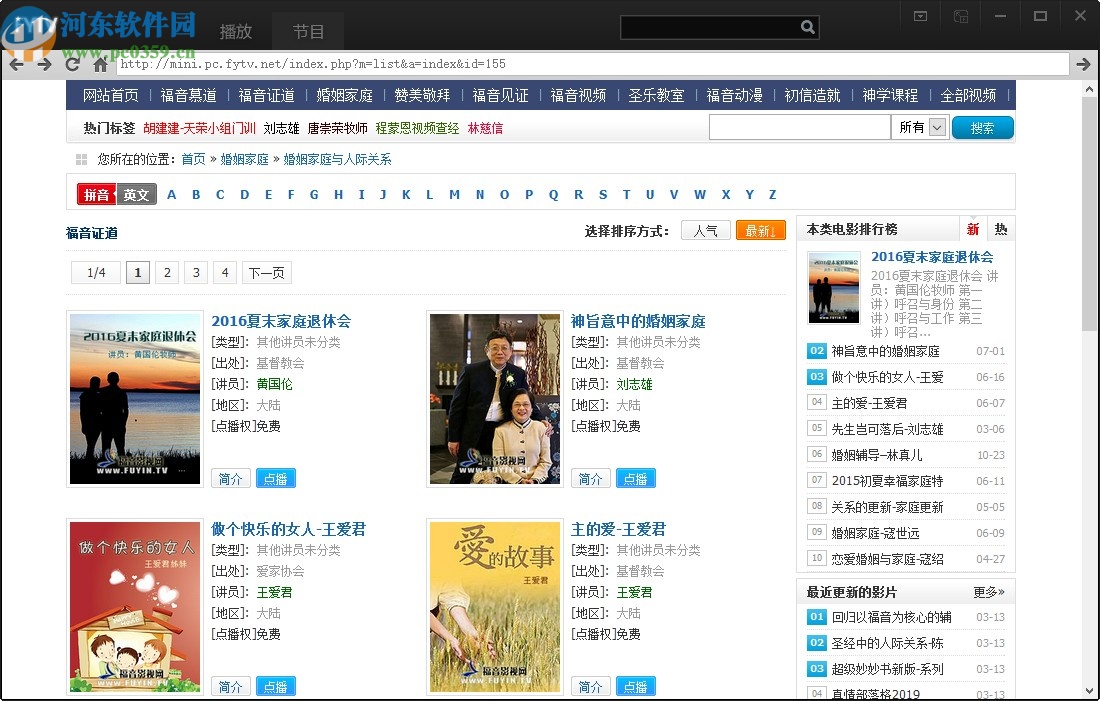Viewport: 1100px width, 701px height.
Task: Click the magnifier icon in top search box
Action: [807, 27]
